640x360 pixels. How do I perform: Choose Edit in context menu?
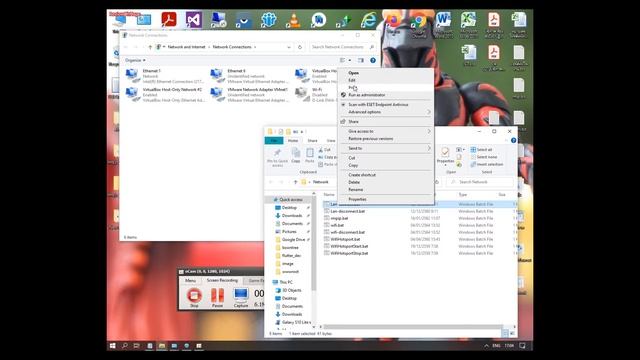[386, 80]
